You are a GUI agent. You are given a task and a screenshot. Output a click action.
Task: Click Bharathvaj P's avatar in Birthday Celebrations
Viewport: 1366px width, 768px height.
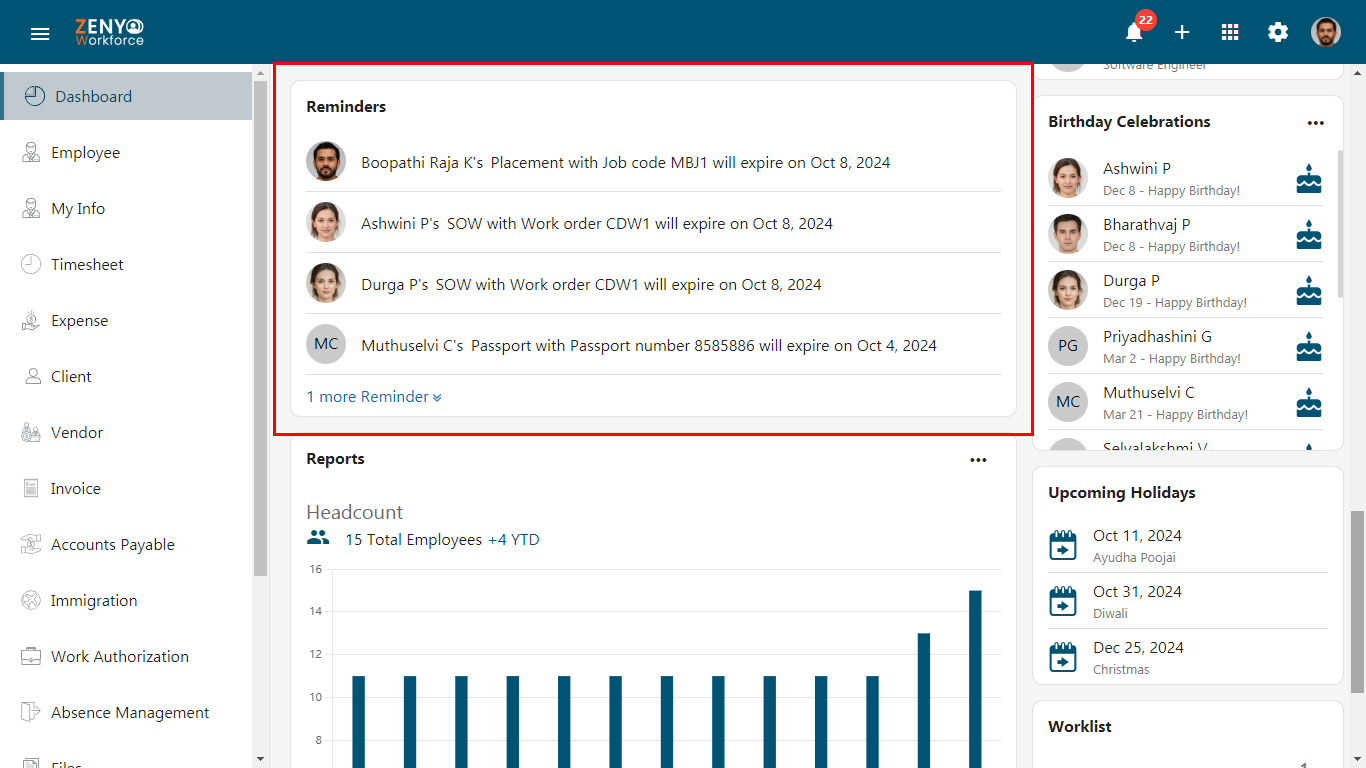click(x=1068, y=234)
